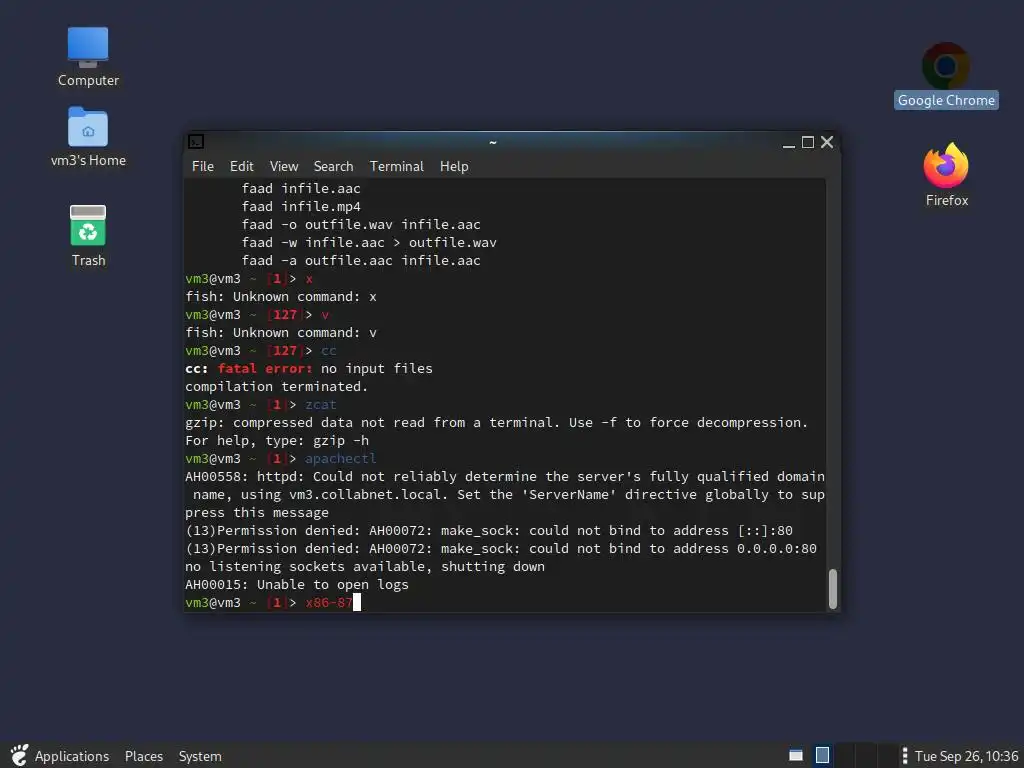Click the line ending in address 0.0.0.0:80
Image resolution: width=1024 pixels, height=768 pixels.
point(501,549)
